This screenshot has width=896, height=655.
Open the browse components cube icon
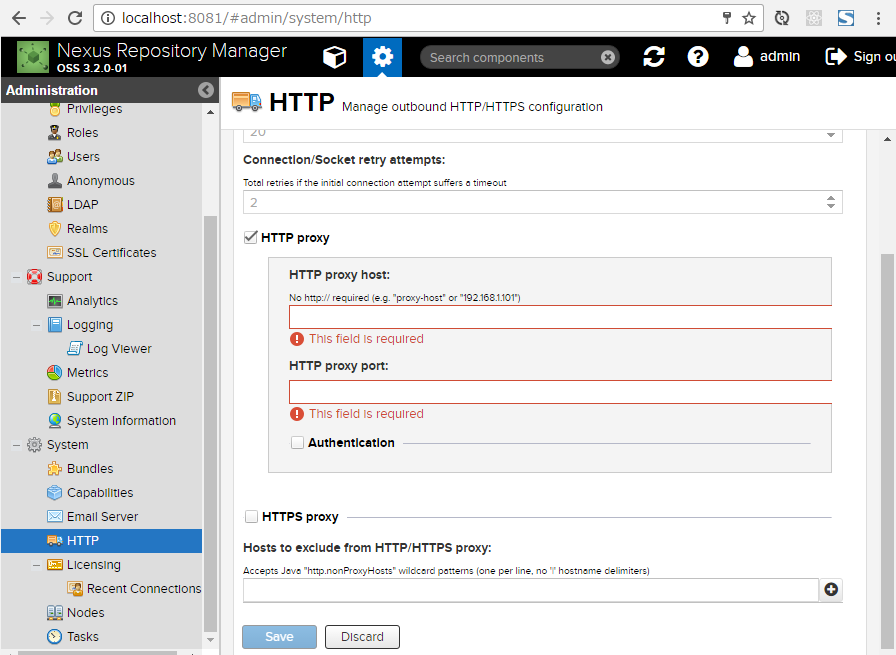point(336,57)
